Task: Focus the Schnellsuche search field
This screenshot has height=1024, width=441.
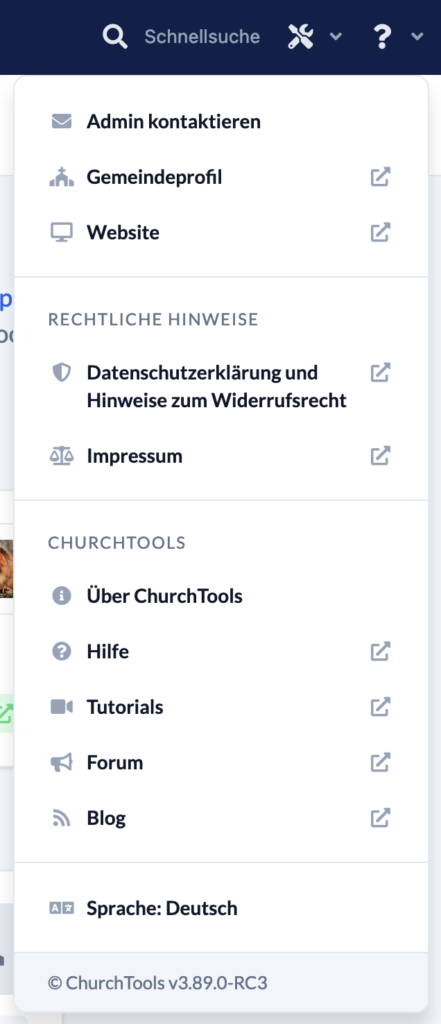Action: [202, 37]
